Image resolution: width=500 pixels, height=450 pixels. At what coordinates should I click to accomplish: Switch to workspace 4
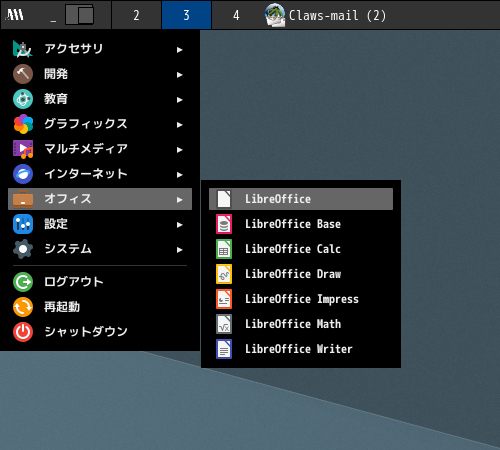236,15
